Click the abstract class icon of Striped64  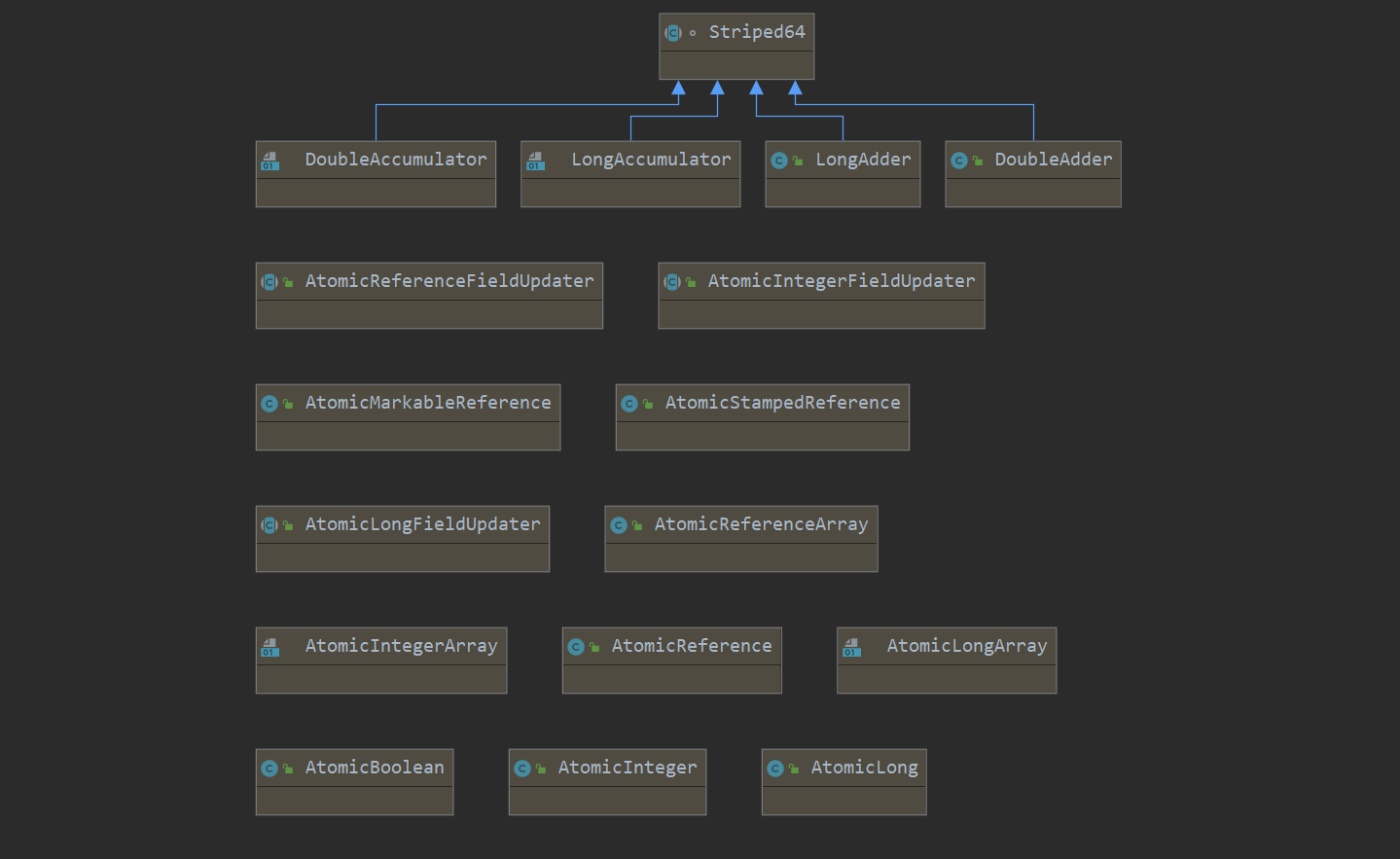tap(673, 33)
